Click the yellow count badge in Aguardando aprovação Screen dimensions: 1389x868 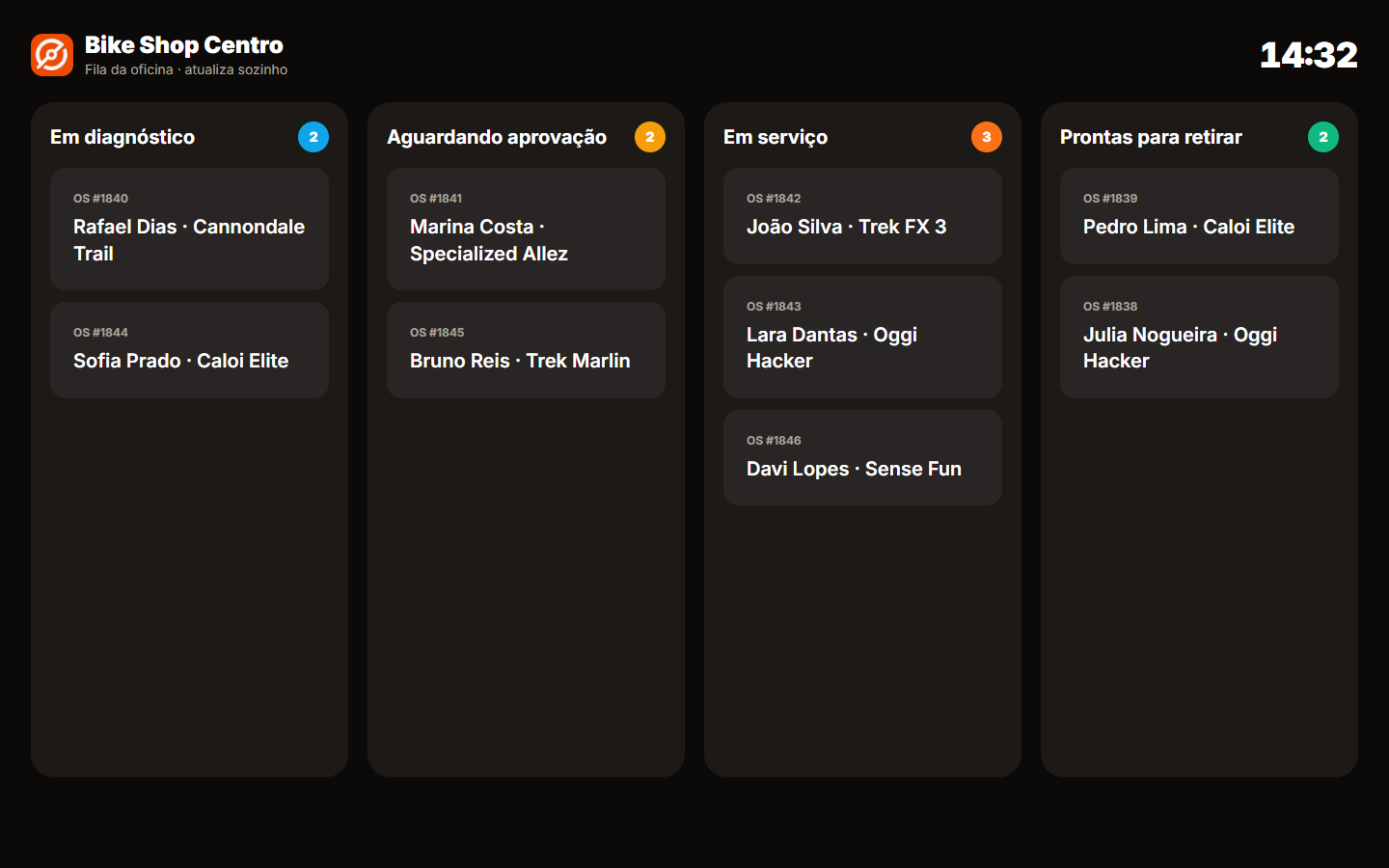[x=650, y=137]
